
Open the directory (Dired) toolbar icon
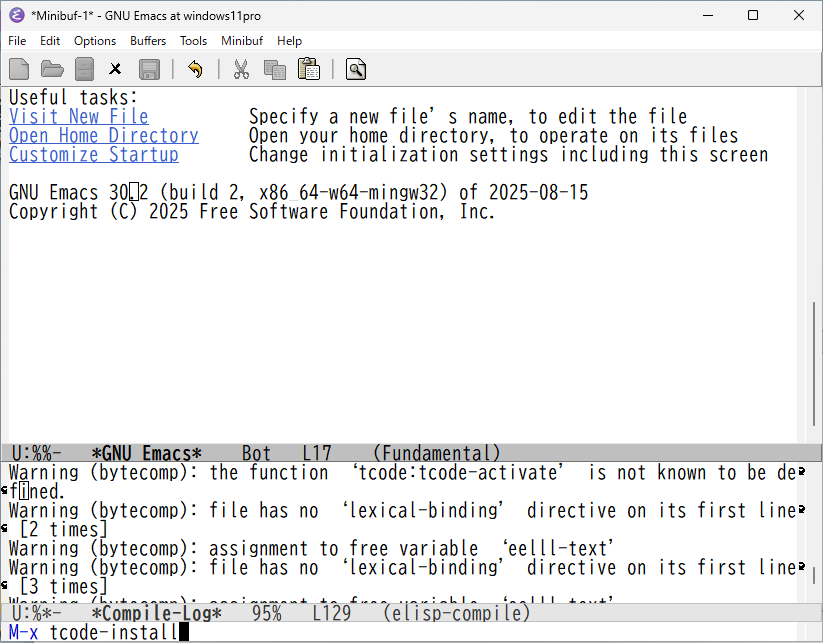point(85,69)
